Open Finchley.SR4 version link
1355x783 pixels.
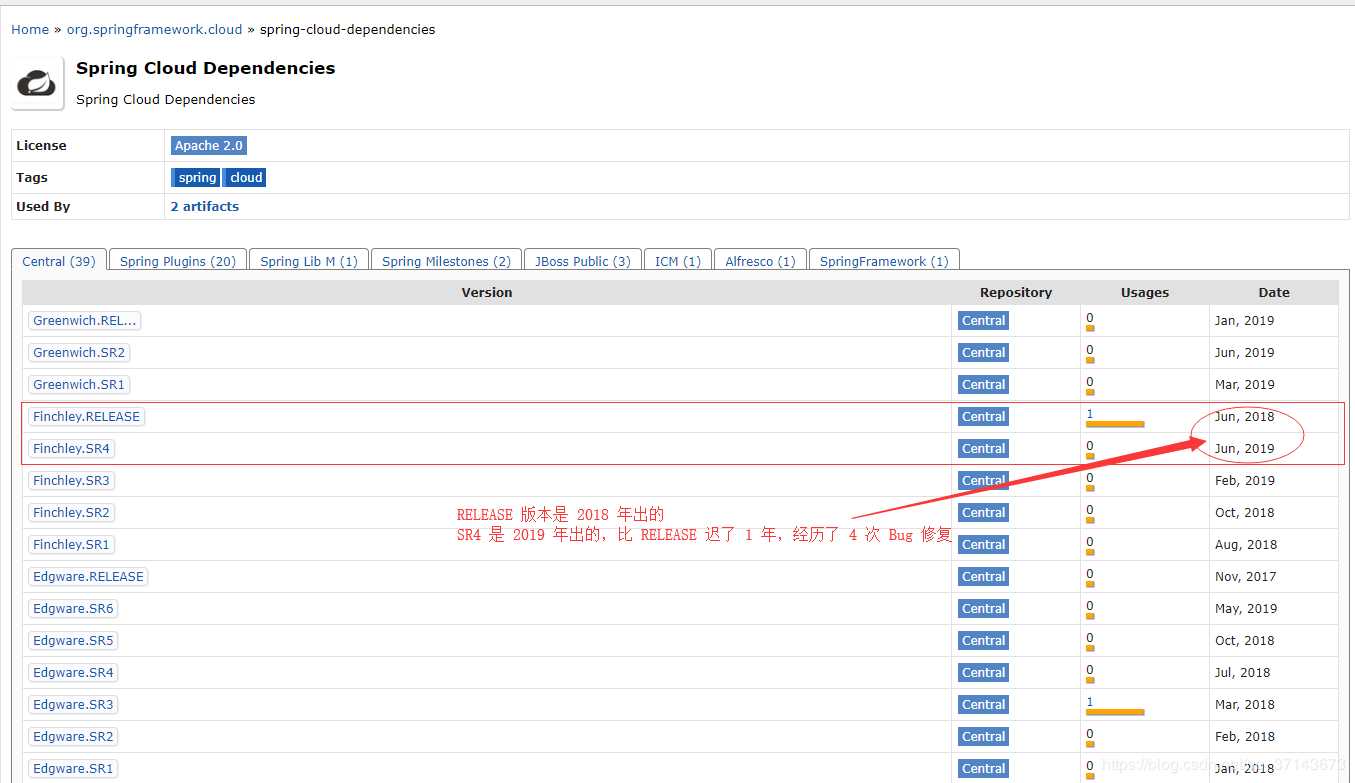[71, 449]
